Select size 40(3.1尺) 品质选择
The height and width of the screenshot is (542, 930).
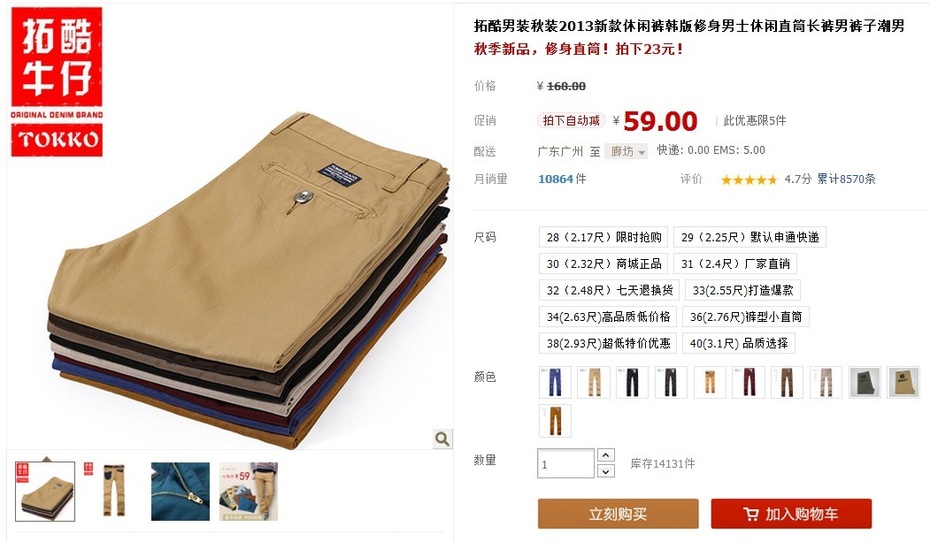point(739,343)
